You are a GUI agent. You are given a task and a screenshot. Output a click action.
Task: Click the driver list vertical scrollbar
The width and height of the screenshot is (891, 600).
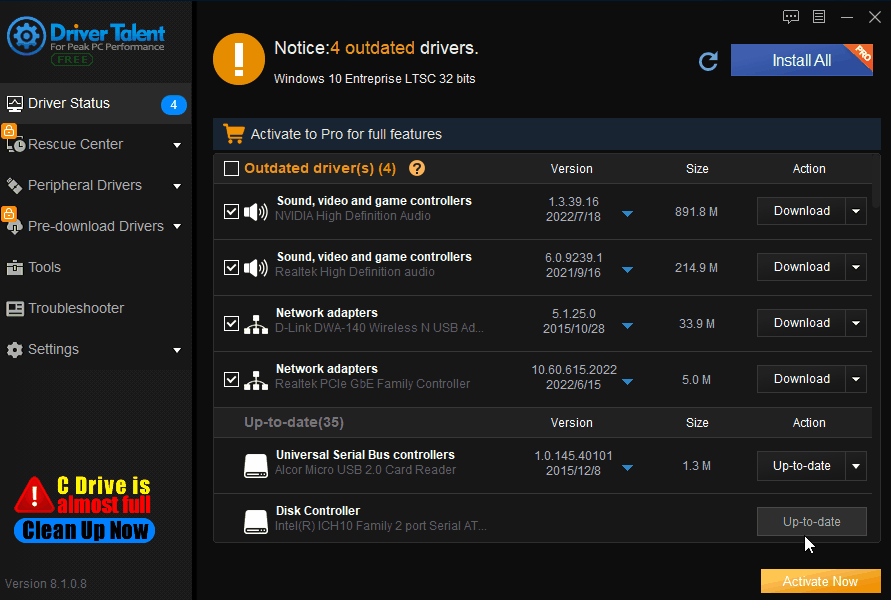coord(876,181)
